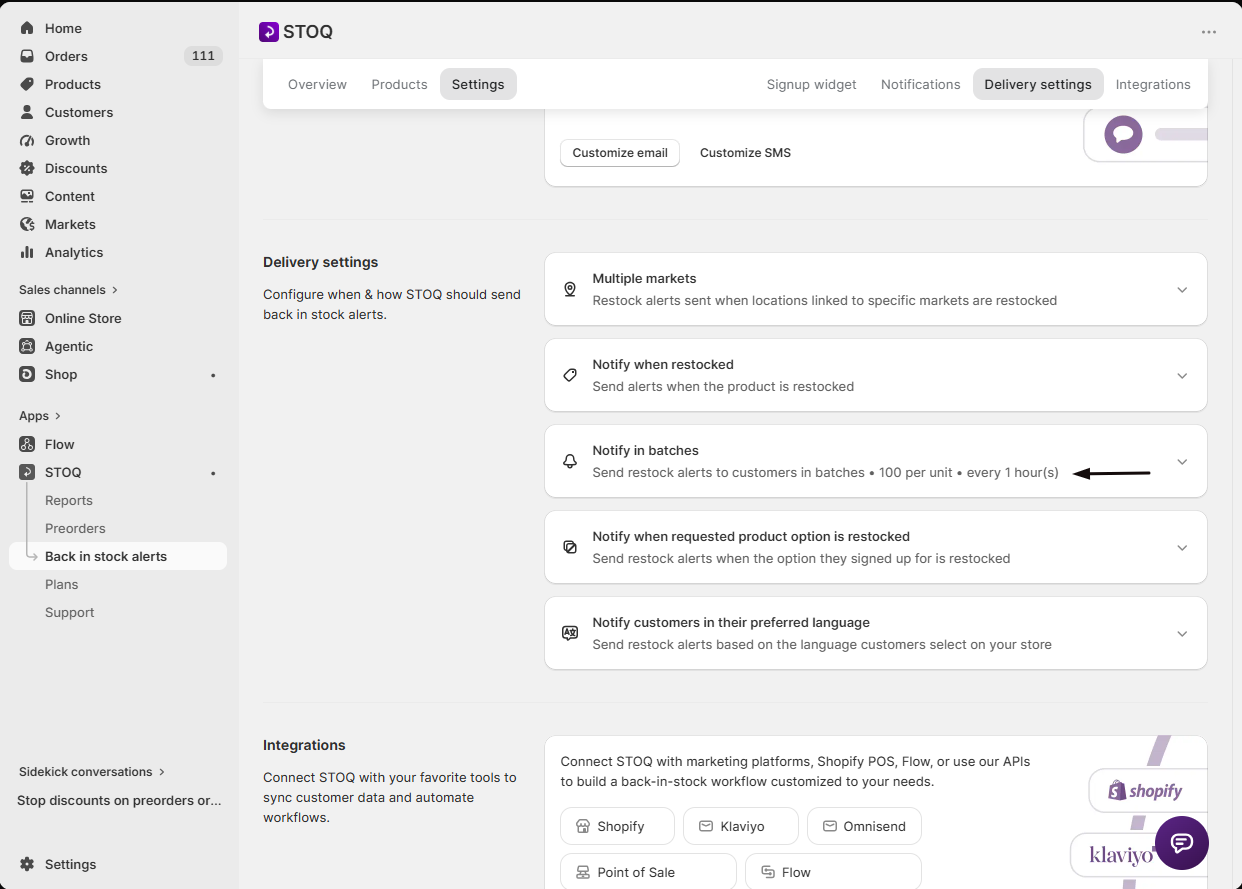Screen dimensions: 1242x889
Task: Click the Shopify integration button
Action: (617, 826)
